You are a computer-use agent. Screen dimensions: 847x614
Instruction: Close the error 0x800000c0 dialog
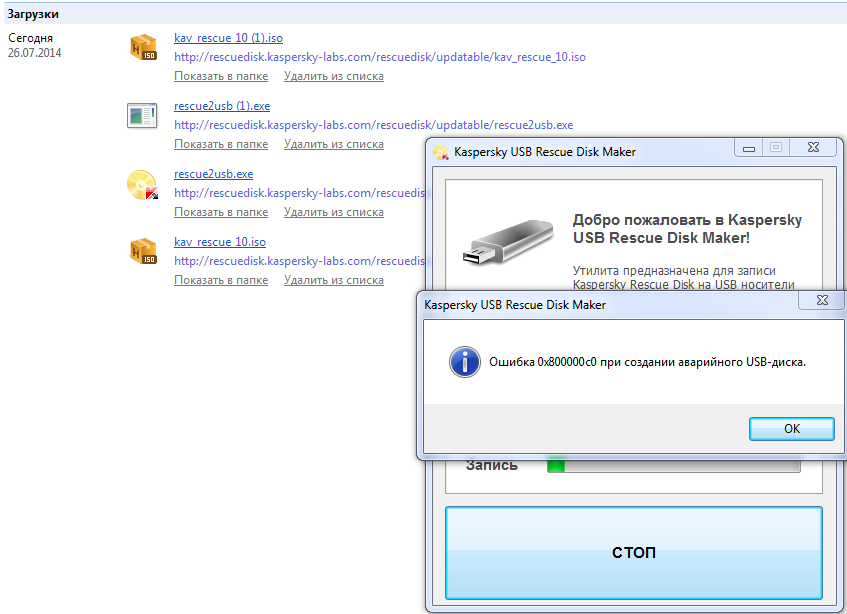pyautogui.click(x=822, y=300)
